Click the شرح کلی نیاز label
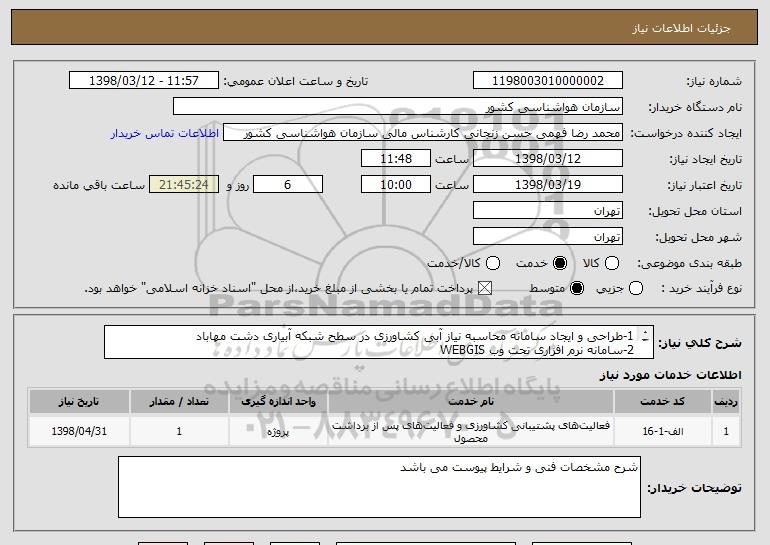 click(700, 343)
